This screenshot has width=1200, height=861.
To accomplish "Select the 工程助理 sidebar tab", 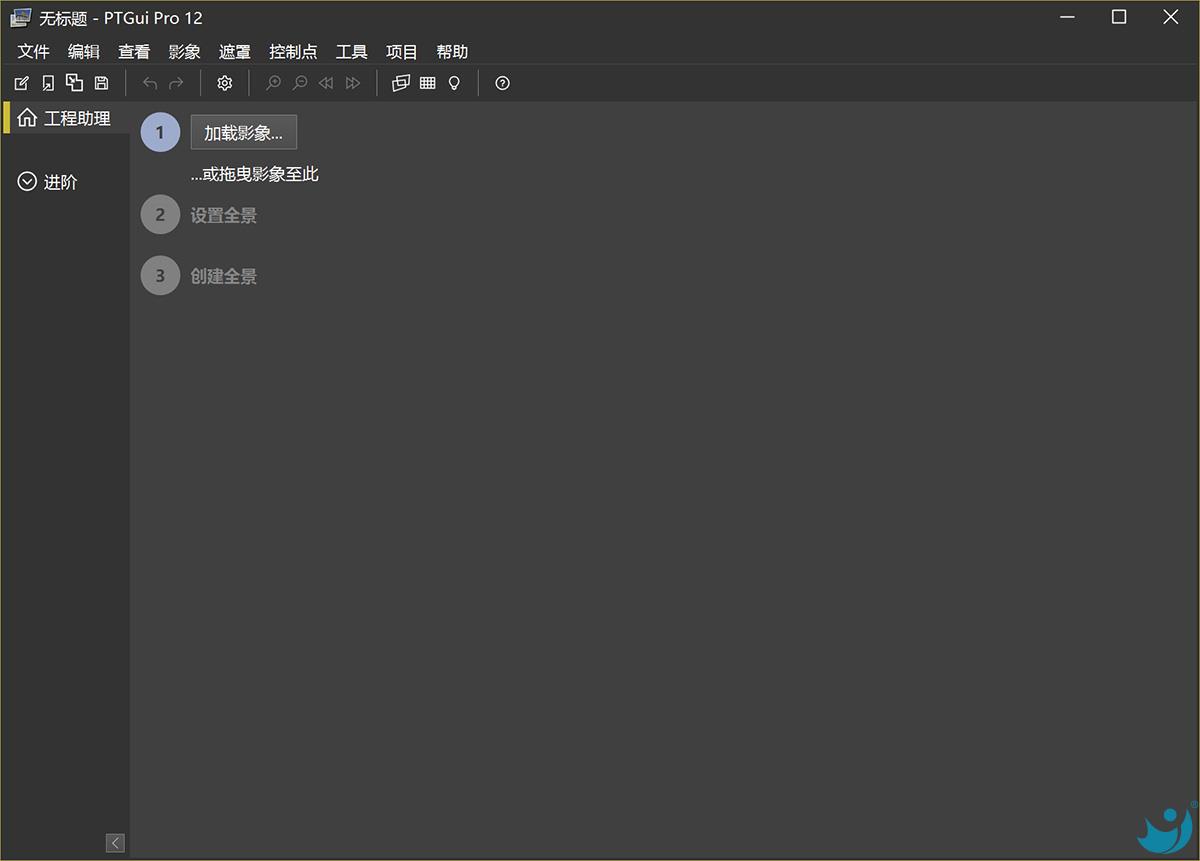I will click(65, 118).
